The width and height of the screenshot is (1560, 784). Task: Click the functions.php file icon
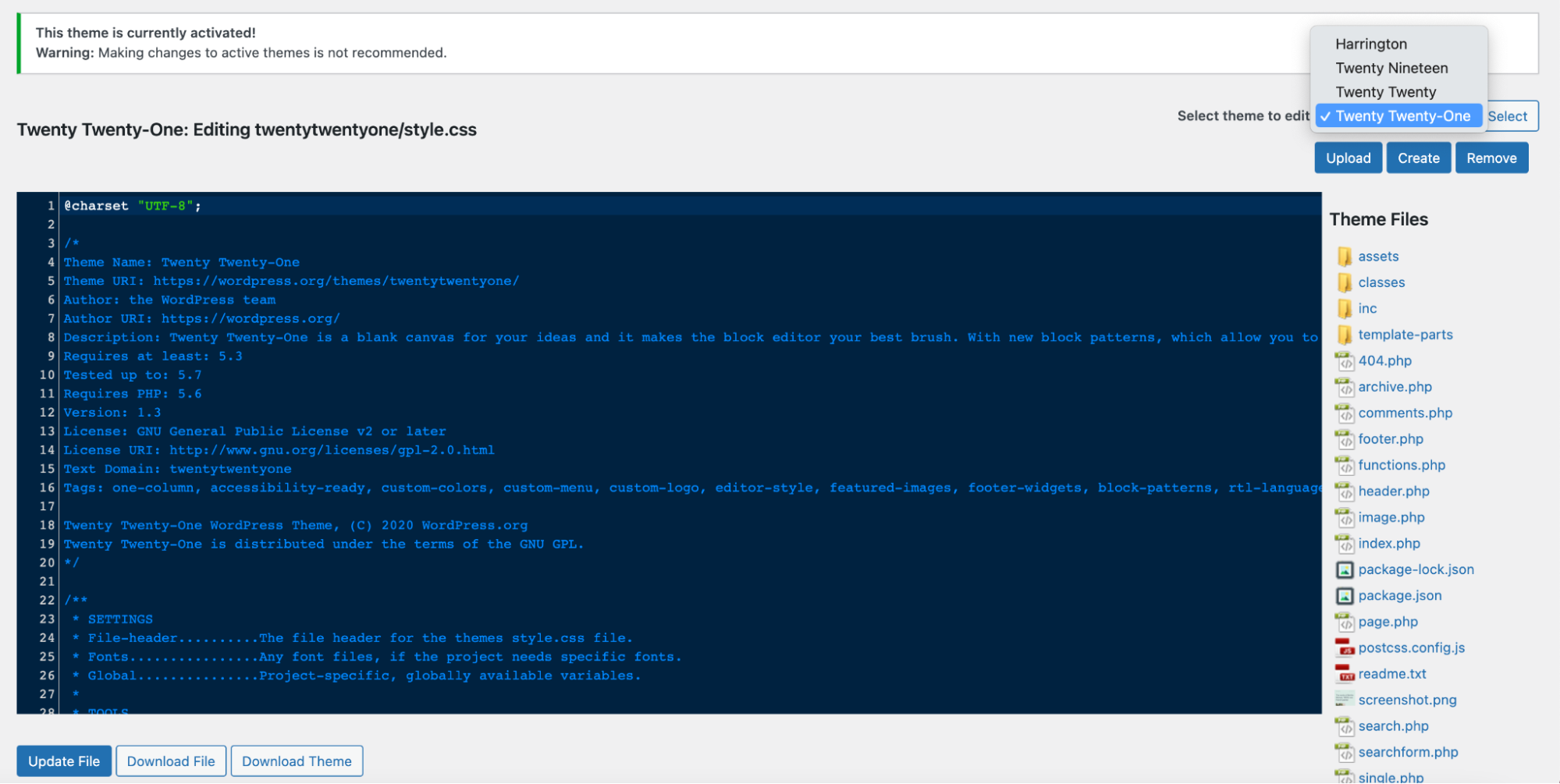point(1344,466)
